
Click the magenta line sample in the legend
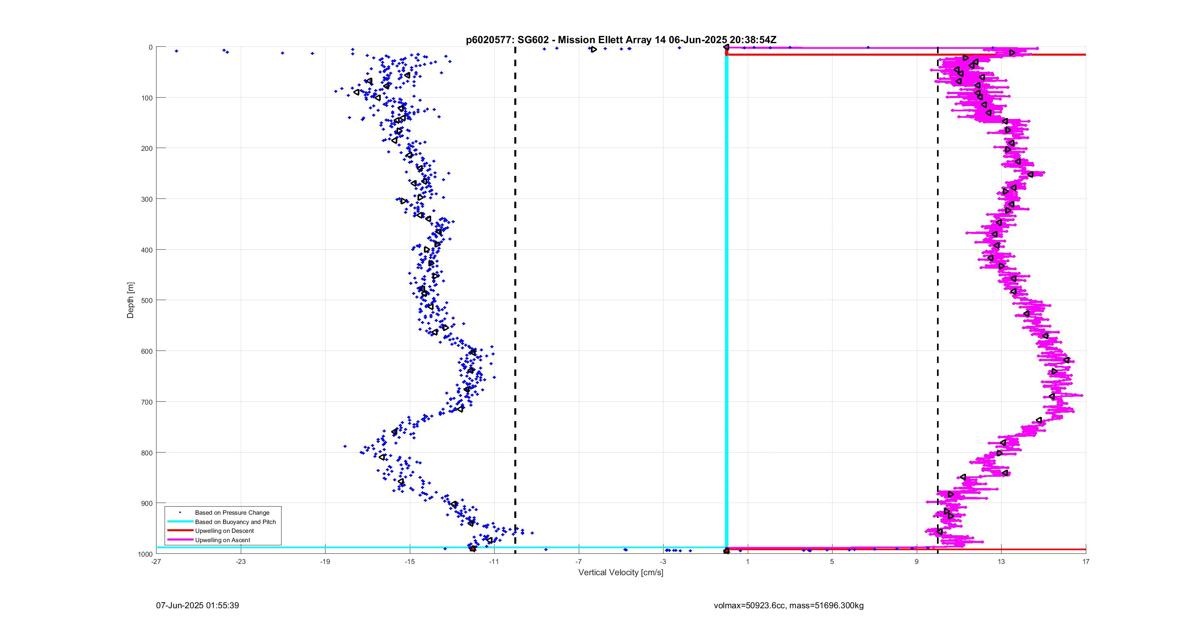[x=179, y=540]
